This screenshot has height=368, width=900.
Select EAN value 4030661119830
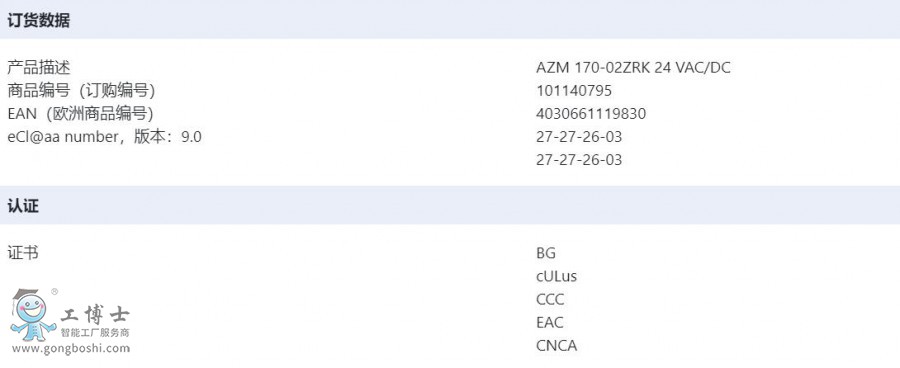click(x=591, y=114)
